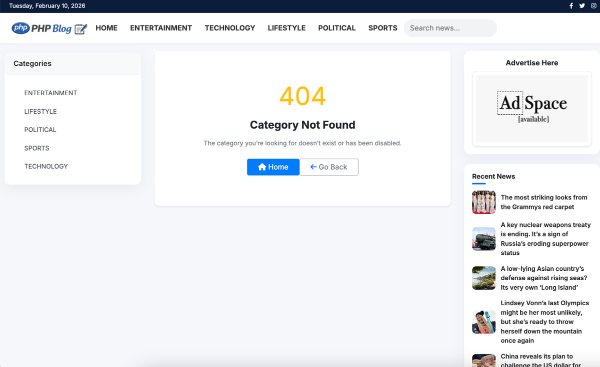Click the date 'Tuesday, February 10, 2026'
The image size is (600, 367).
(x=47, y=6)
